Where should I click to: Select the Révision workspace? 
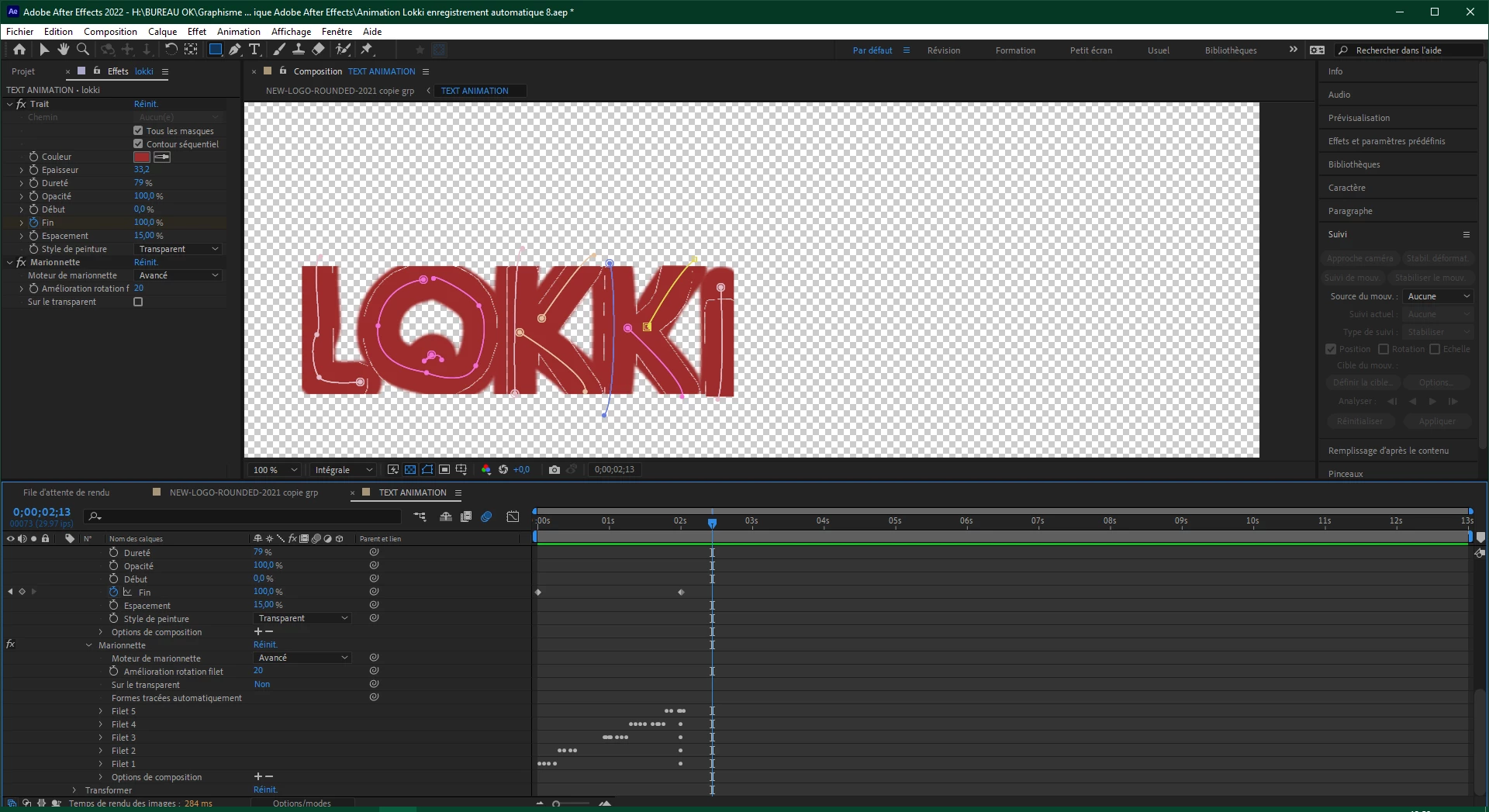tap(944, 50)
